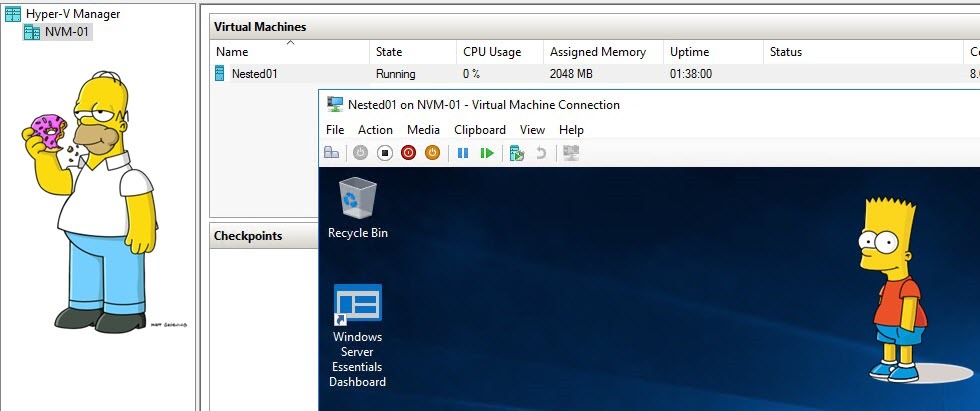Viewport: 980px width, 411px height.
Task: Click the Ctrl+Alt+Del toolbar icon
Action: [x=331, y=153]
